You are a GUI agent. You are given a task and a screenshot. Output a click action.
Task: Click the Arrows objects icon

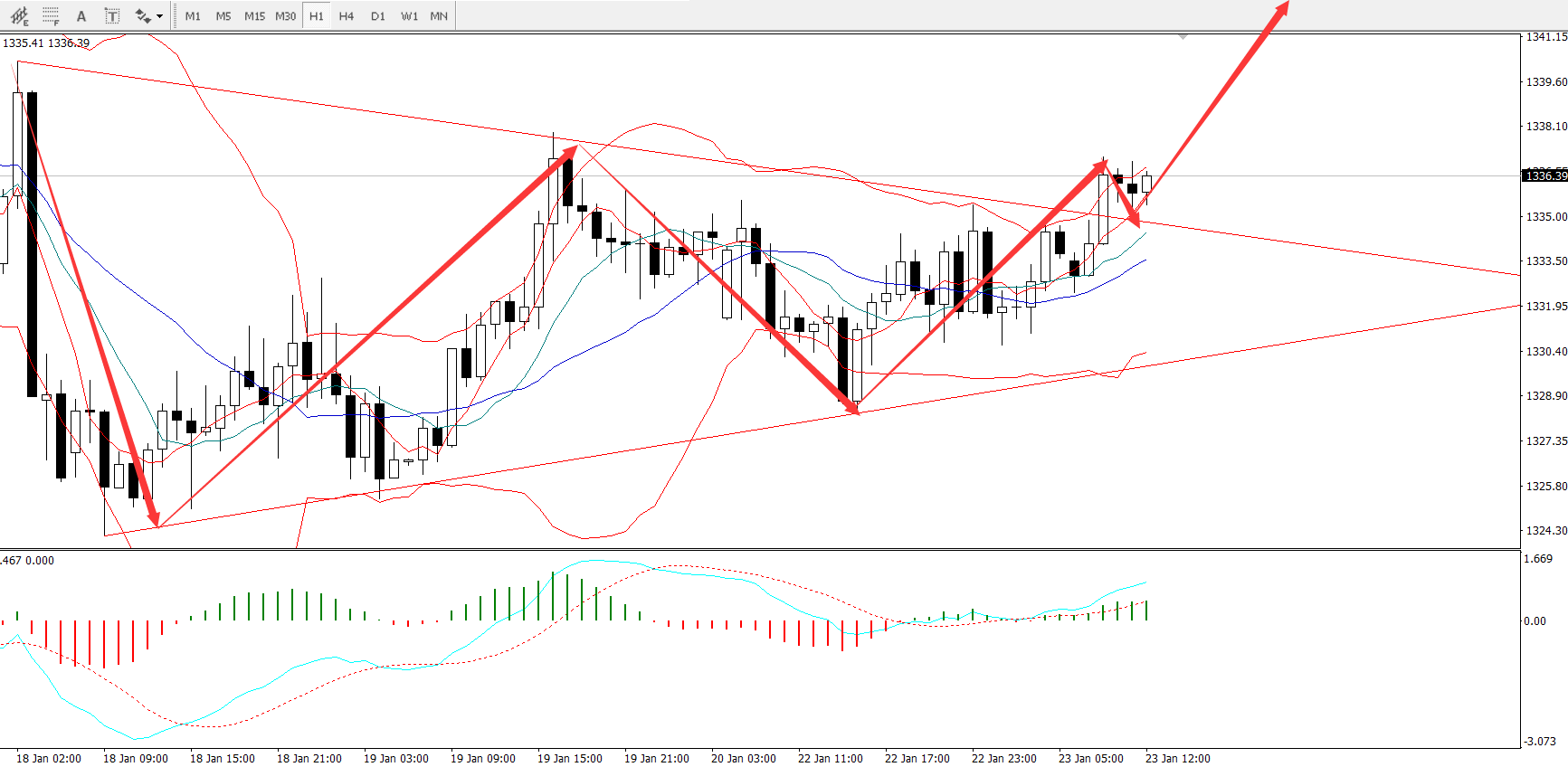click(142, 16)
